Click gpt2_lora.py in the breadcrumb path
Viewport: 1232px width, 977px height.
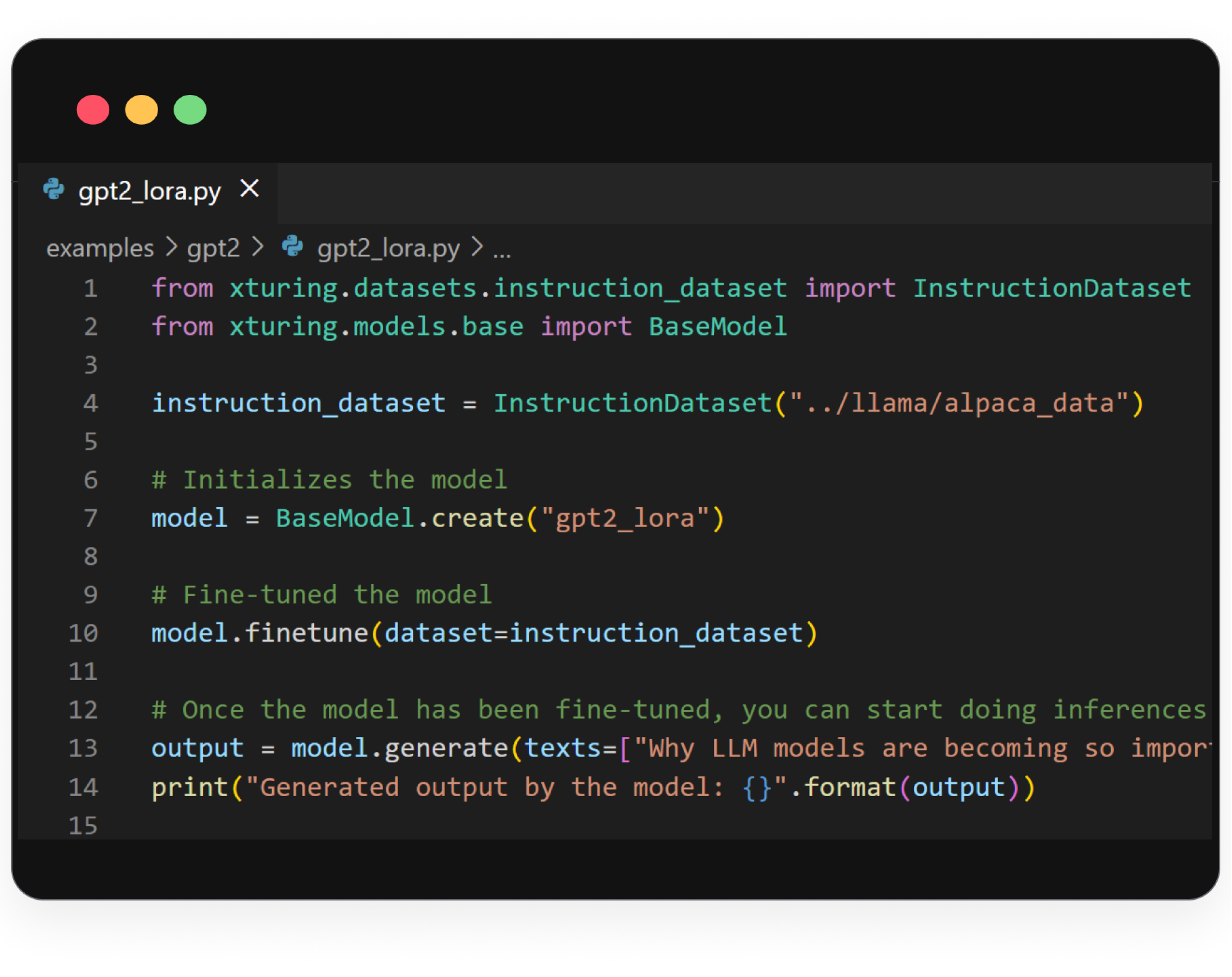(x=388, y=248)
